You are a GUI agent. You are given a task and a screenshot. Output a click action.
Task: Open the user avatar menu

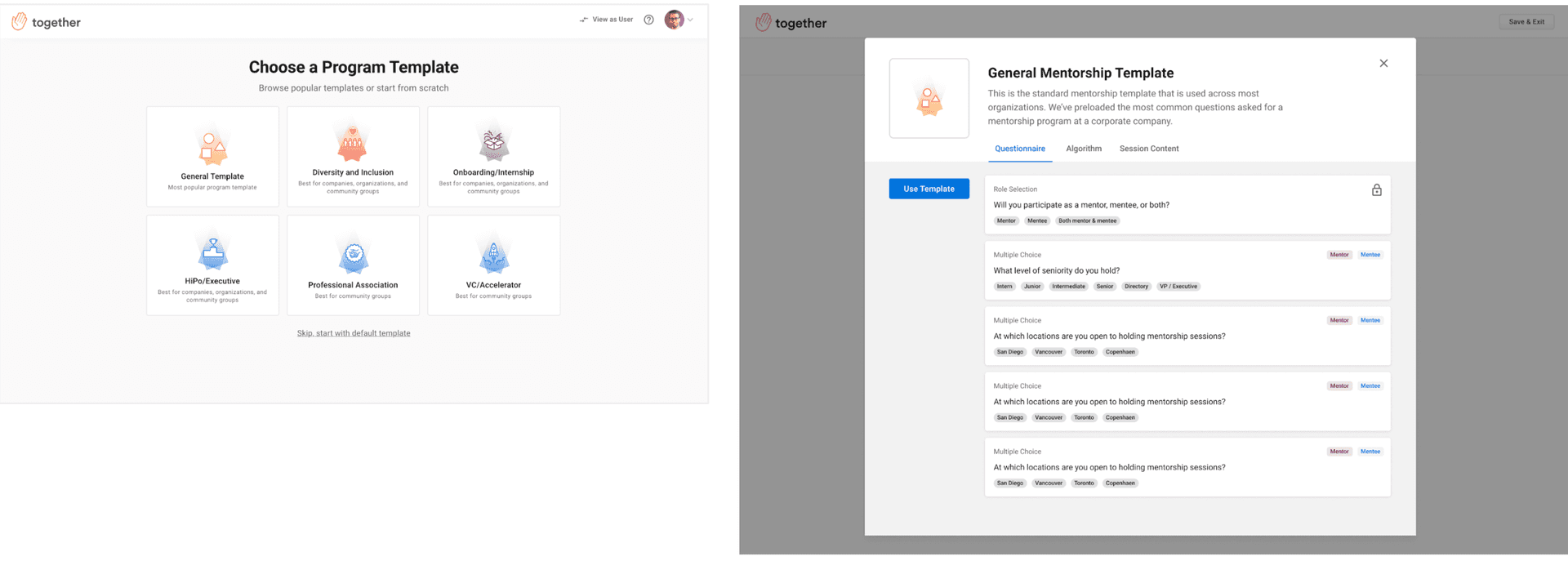click(674, 20)
